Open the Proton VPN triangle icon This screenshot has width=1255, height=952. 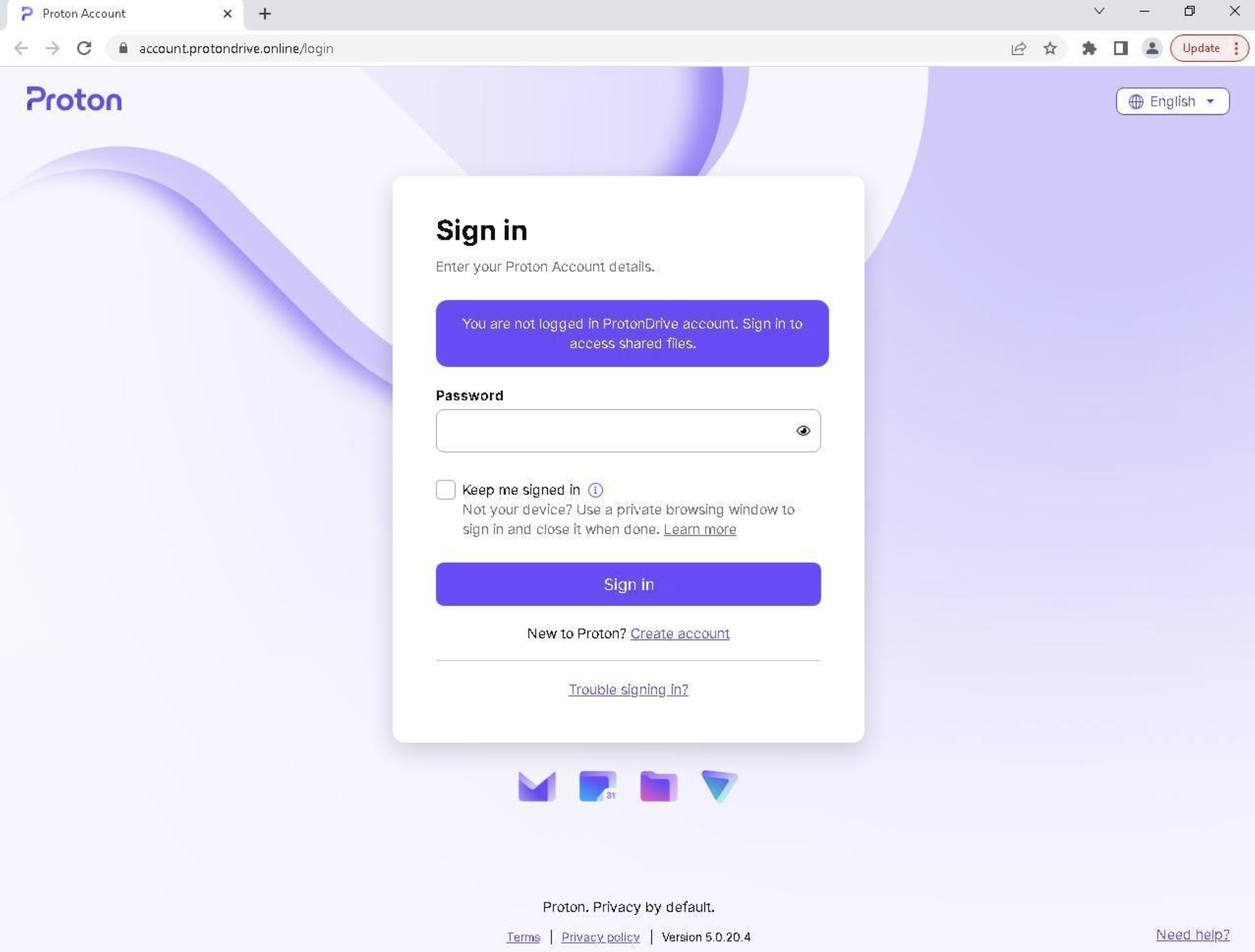[719, 786]
